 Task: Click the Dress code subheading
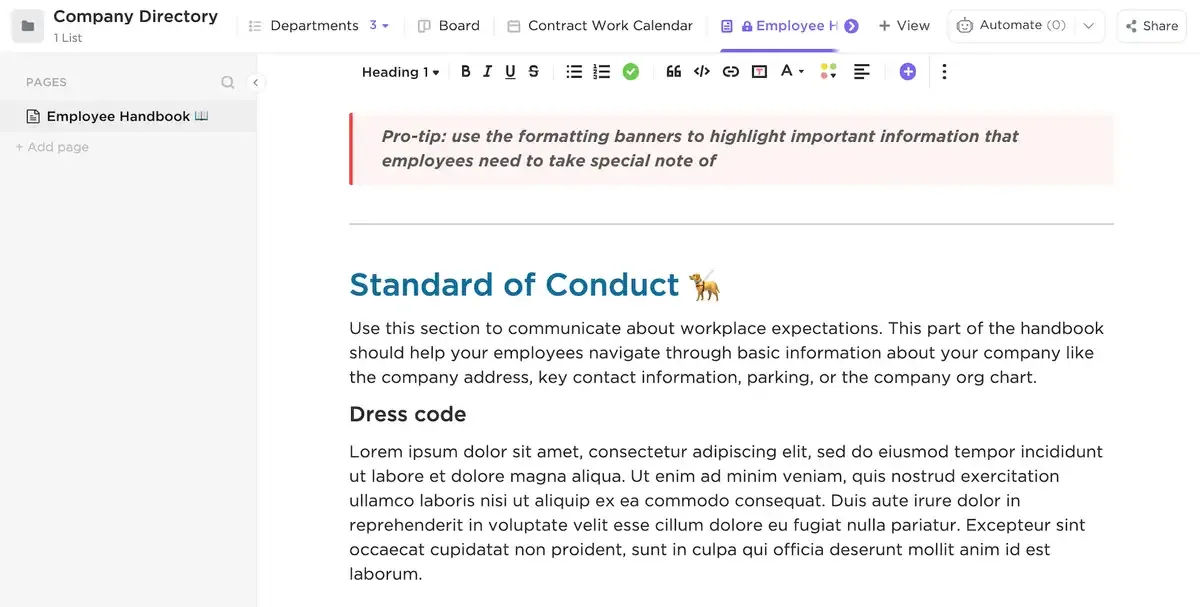(x=407, y=414)
